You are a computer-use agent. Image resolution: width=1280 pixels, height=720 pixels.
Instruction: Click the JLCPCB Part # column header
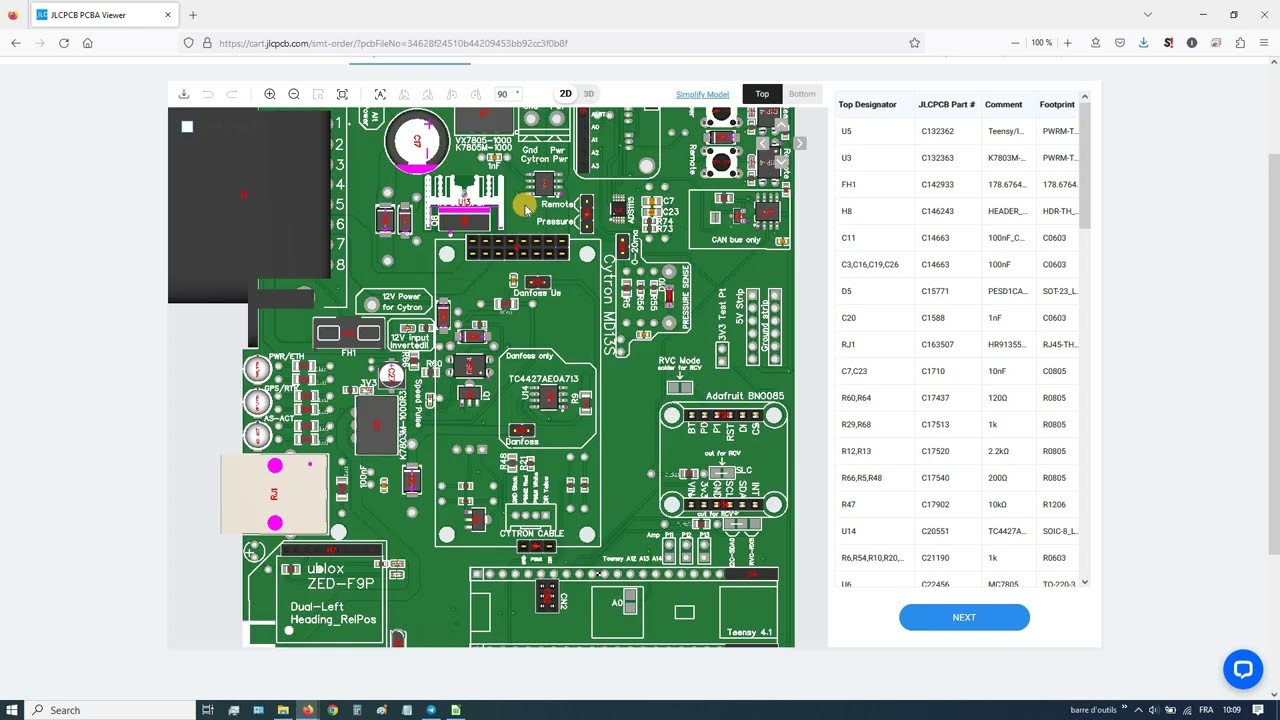[x=946, y=104]
